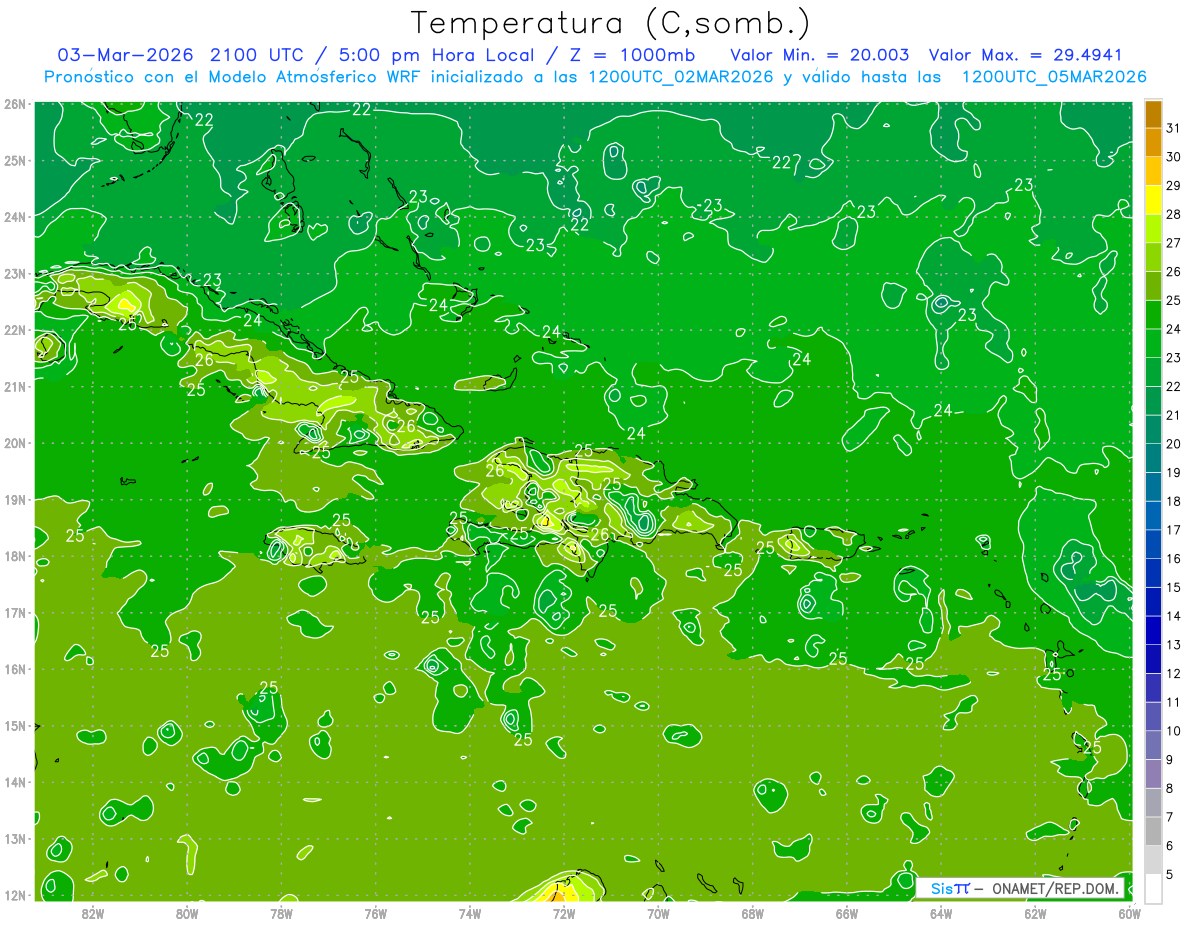
Task: Click the title "Temperatura (C,somb.)"
Action: point(610,23)
